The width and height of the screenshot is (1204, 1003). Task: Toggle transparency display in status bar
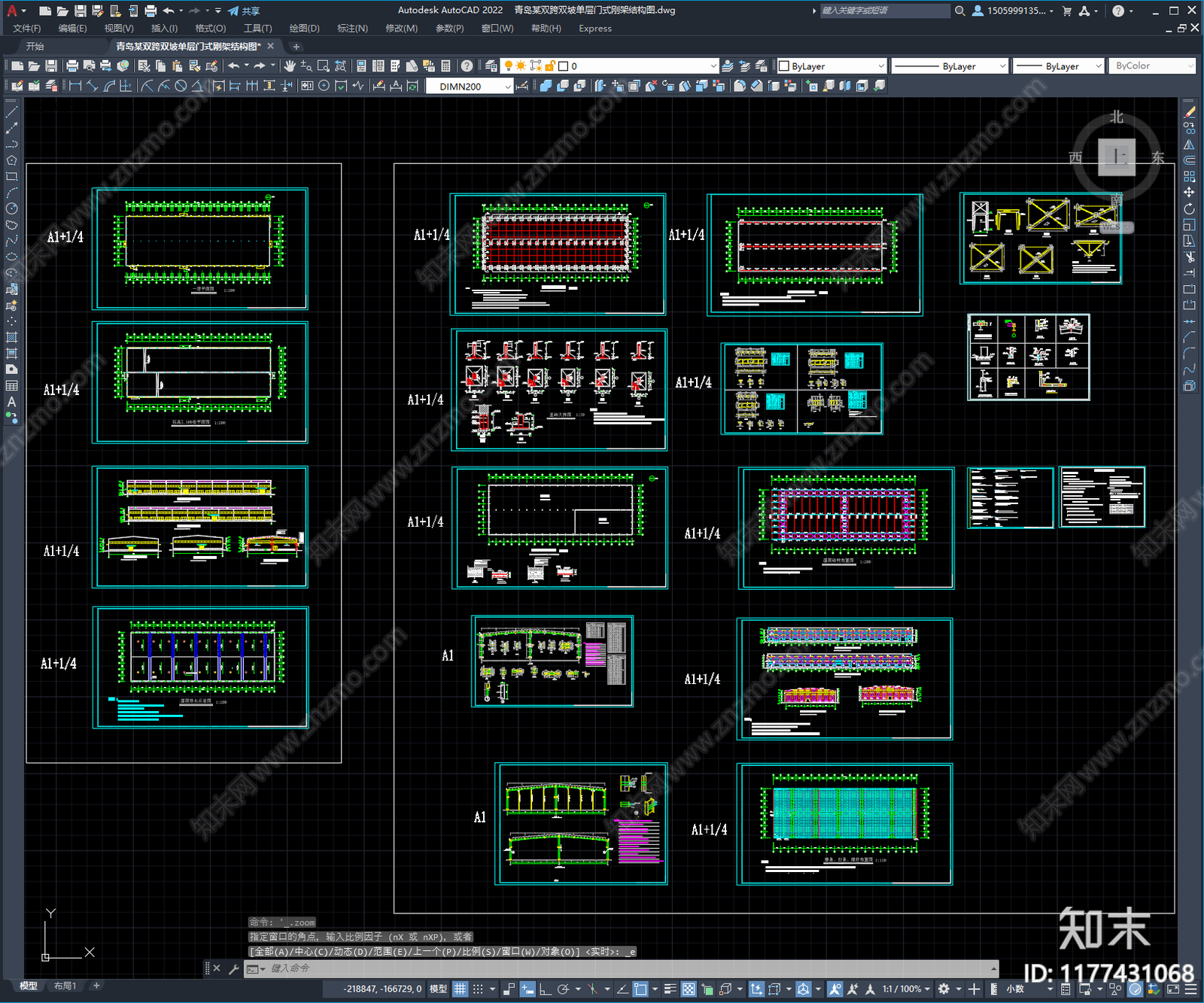pyautogui.click(x=689, y=989)
